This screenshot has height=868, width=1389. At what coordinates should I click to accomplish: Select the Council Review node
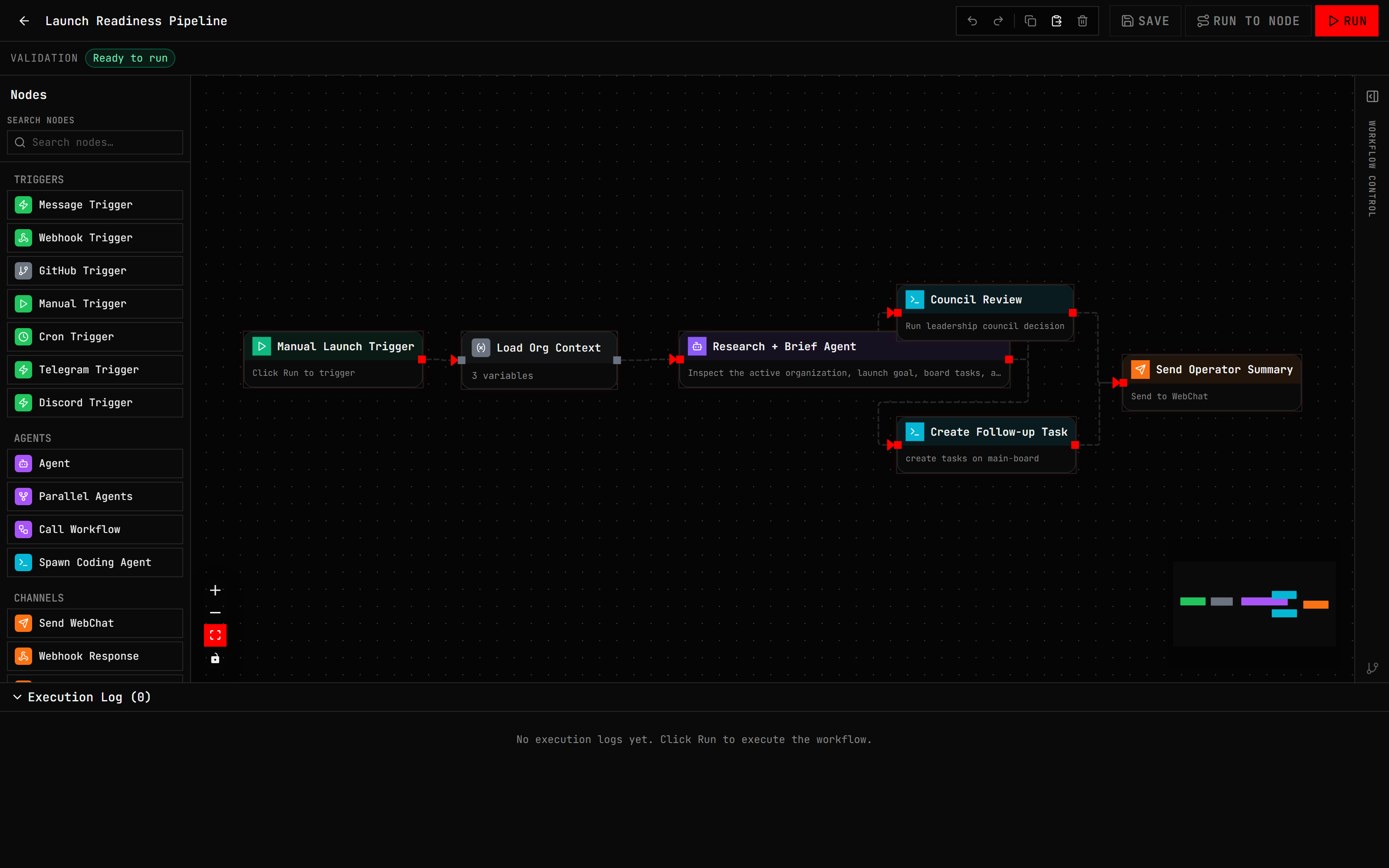[985, 312]
